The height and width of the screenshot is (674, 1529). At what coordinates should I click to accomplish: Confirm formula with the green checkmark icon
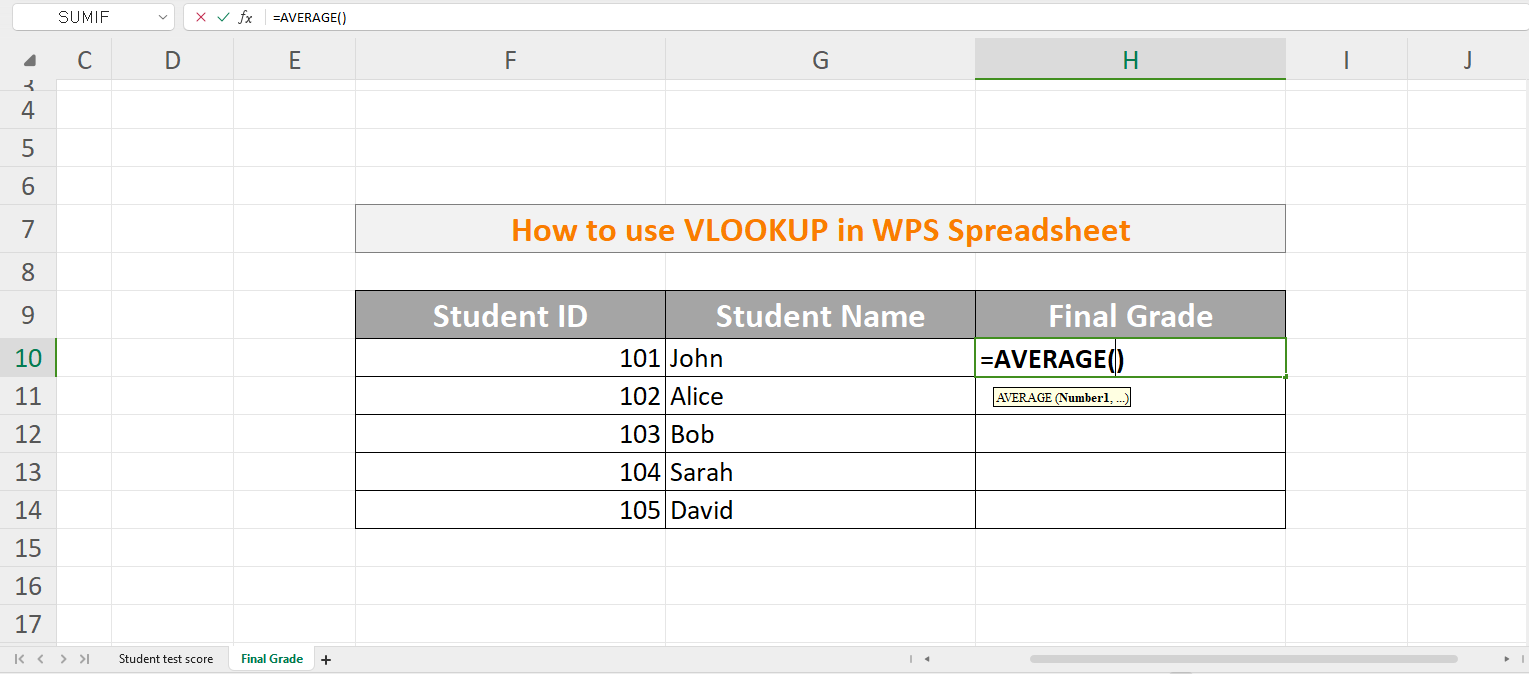point(222,17)
